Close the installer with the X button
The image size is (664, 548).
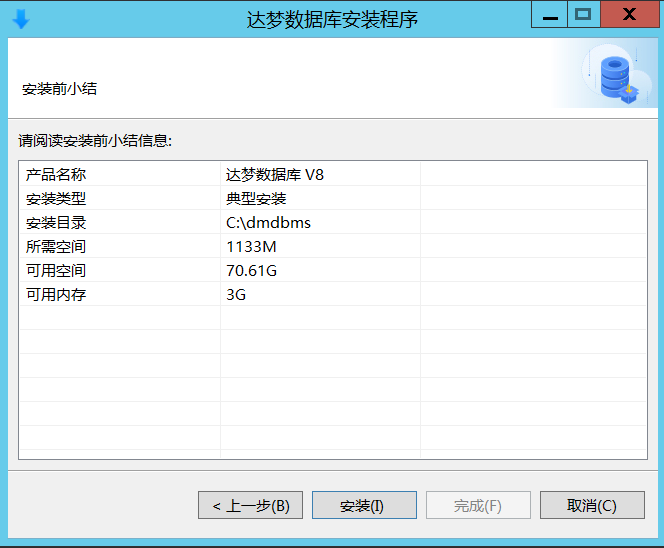(630, 14)
